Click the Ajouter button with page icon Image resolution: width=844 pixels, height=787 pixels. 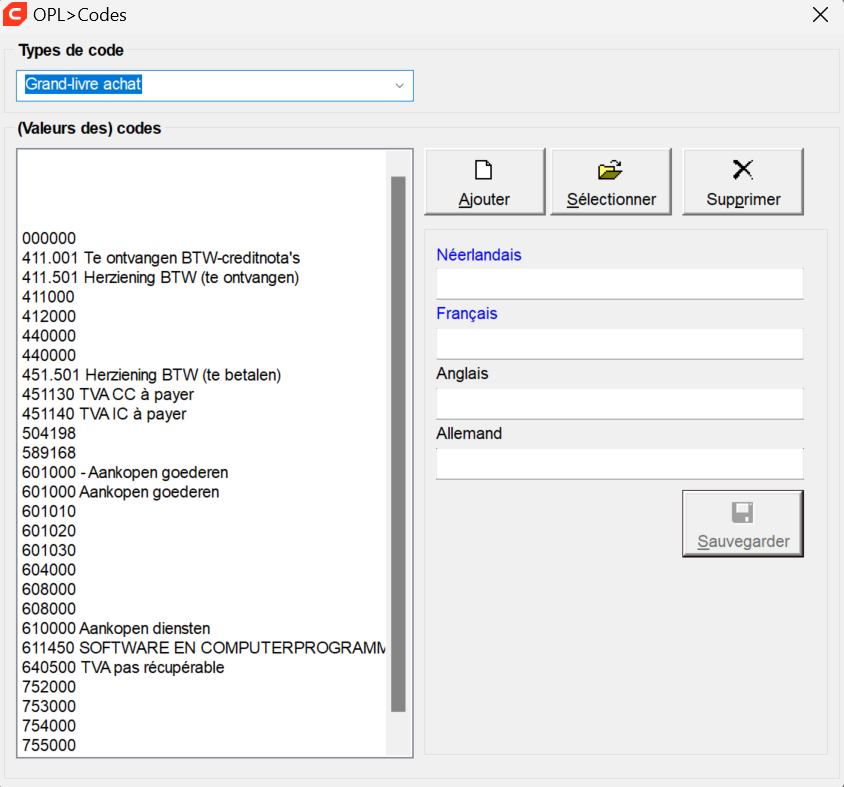pos(484,182)
